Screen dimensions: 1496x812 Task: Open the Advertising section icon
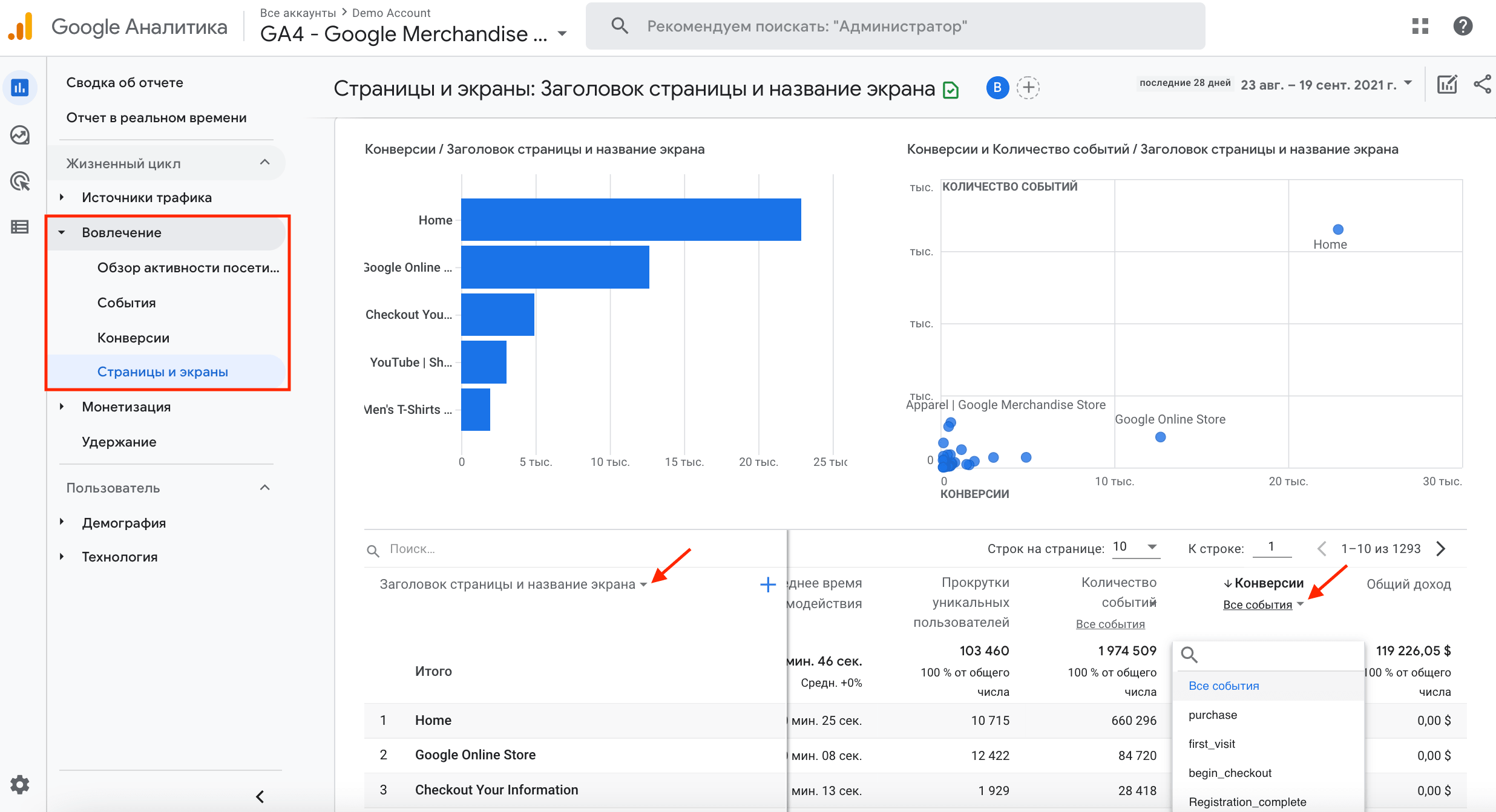point(20,181)
